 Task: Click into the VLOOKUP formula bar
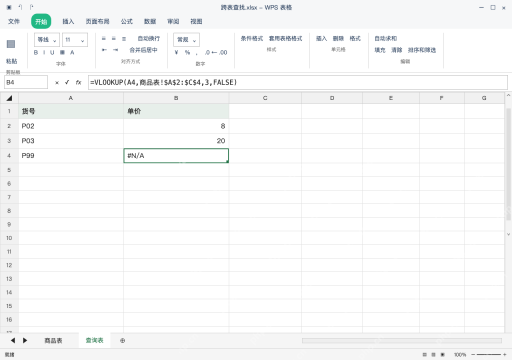tap(298, 82)
